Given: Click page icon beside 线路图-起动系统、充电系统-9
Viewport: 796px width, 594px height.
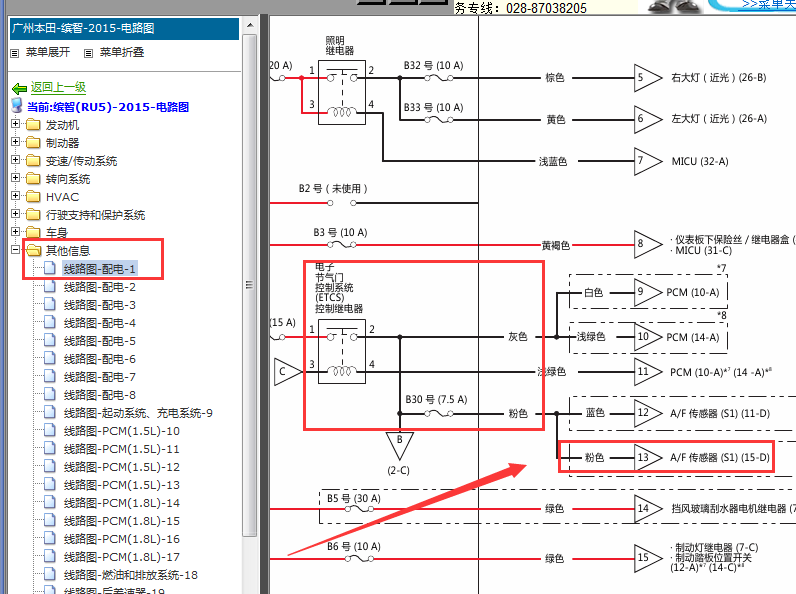Looking at the screenshot, I should [x=50, y=413].
